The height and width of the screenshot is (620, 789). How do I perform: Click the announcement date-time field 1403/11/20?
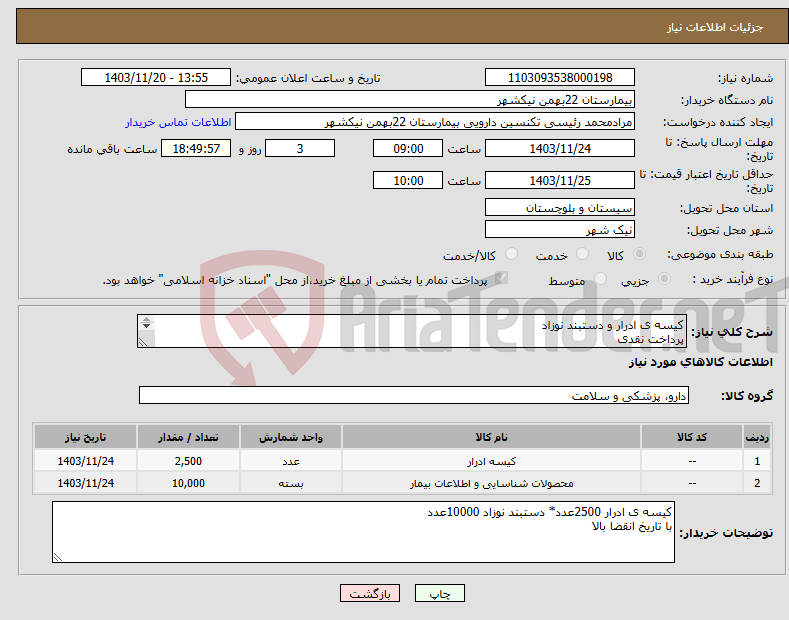click(x=156, y=78)
